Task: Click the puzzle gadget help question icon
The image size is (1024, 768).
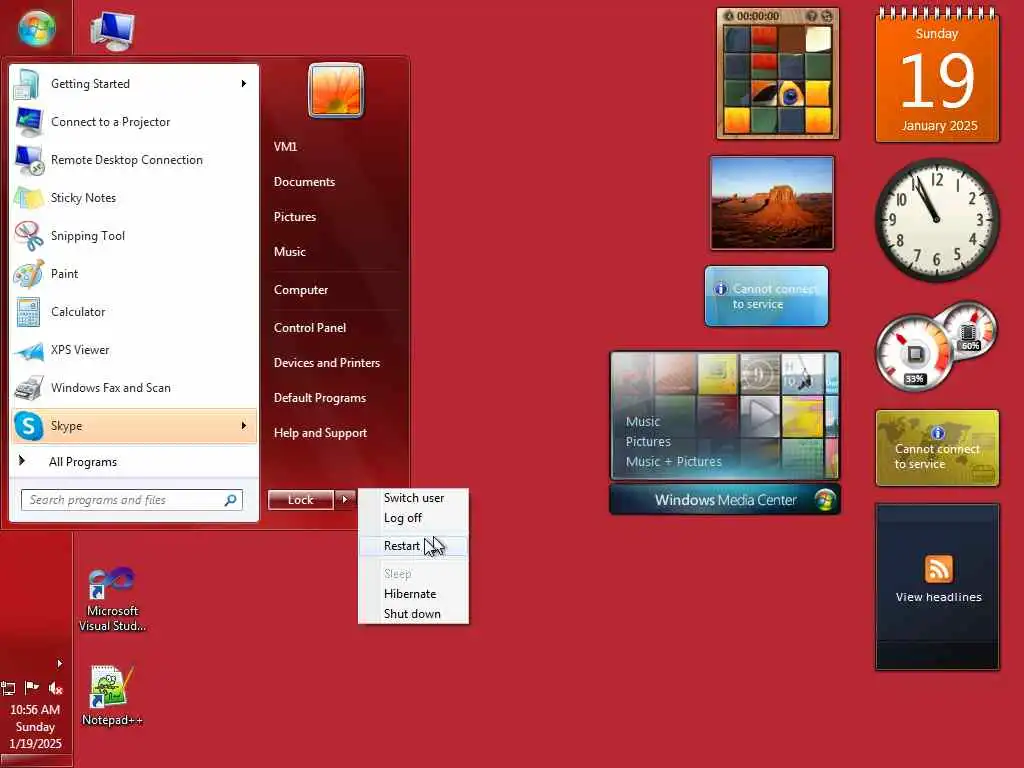Action: pos(811,16)
